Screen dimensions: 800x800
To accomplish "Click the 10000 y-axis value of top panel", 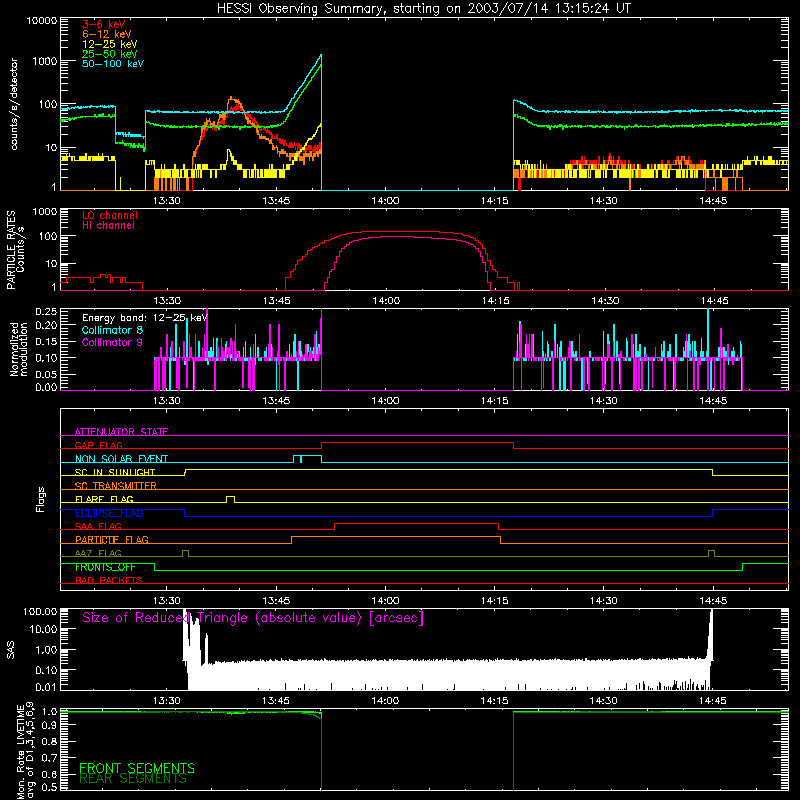I will (42, 21).
